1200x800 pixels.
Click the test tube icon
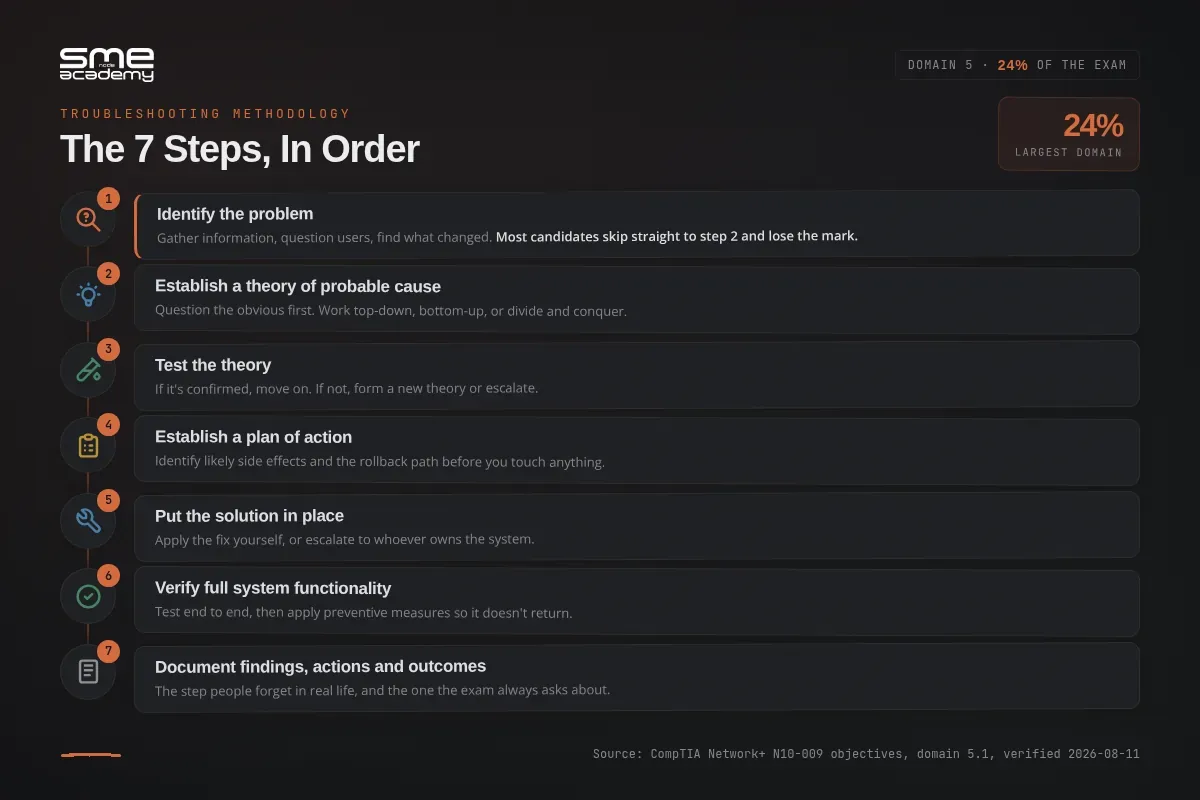(88, 370)
